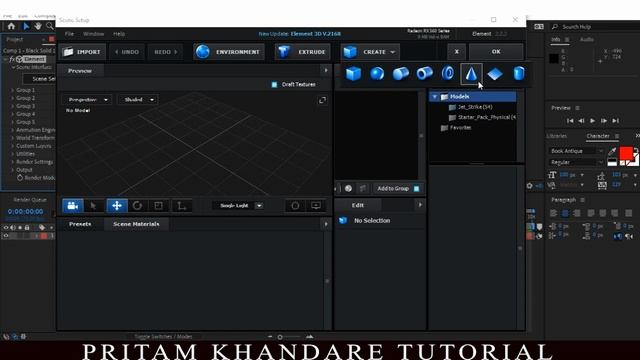
Task: Create a tube primitive
Action: [424, 74]
